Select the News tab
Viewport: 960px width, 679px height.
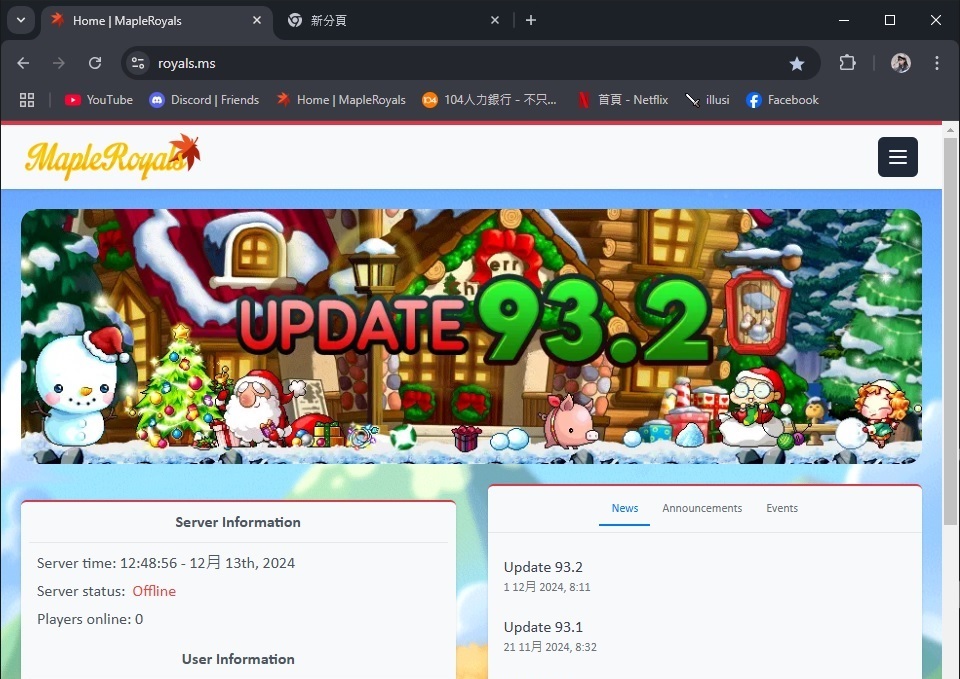(x=625, y=508)
